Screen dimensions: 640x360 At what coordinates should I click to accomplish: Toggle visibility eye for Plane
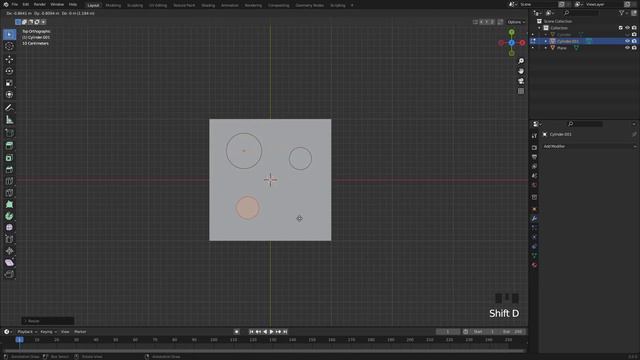627,48
